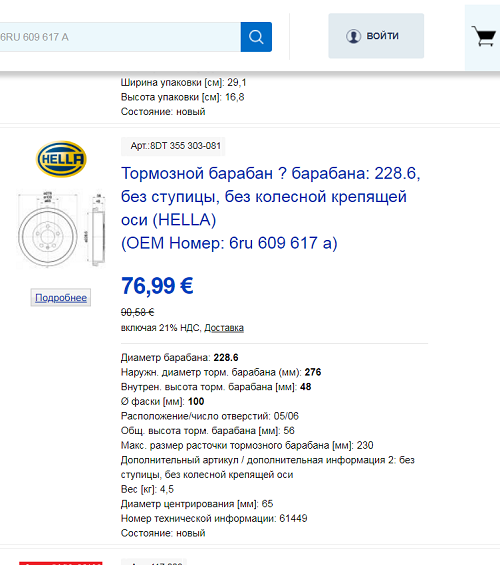
Task: Open the shopping cart icon
Action: tap(484, 36)
